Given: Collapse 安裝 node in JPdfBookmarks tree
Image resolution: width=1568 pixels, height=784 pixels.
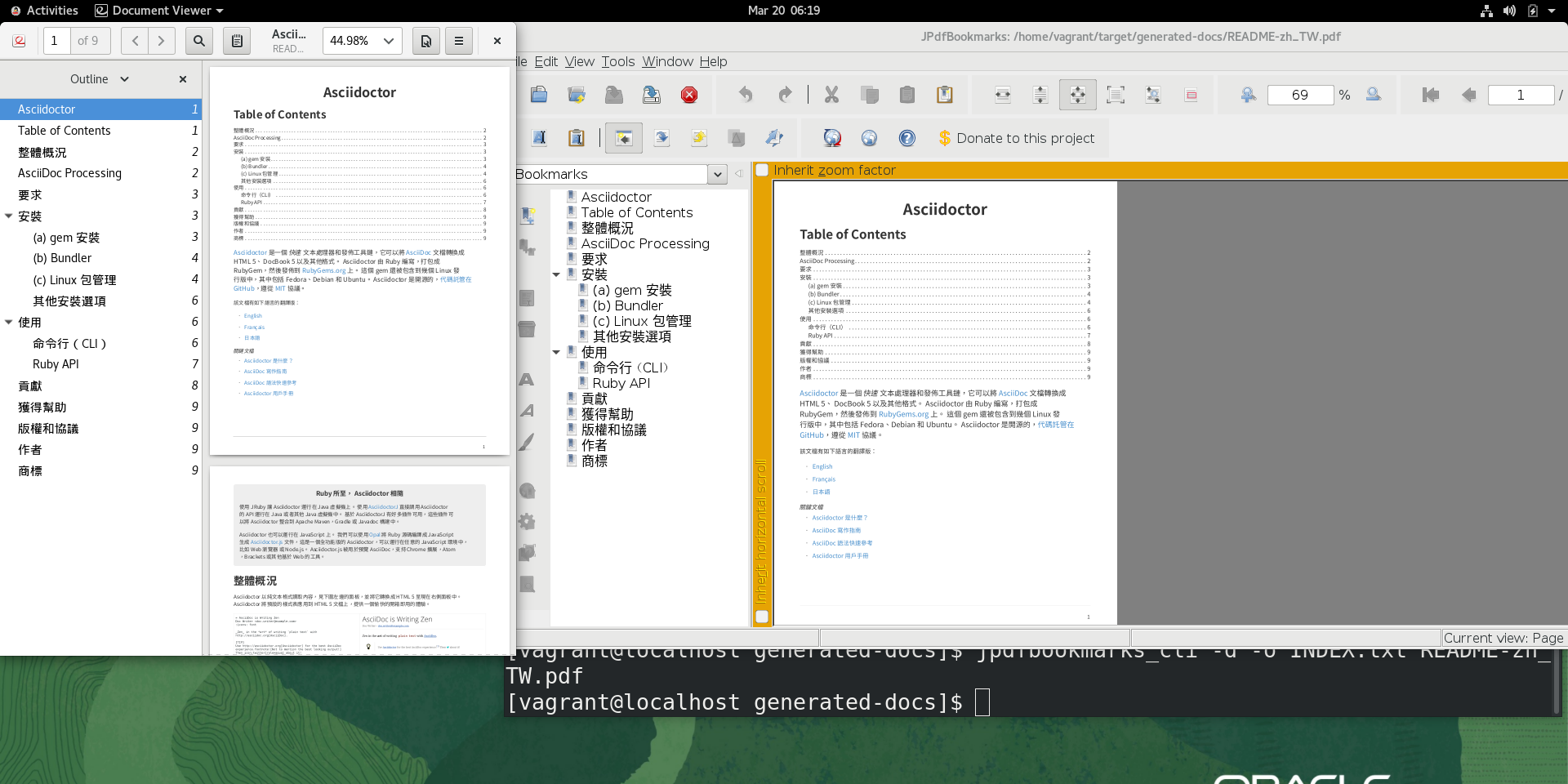Looking at the screenshot, I should point(556,274).
